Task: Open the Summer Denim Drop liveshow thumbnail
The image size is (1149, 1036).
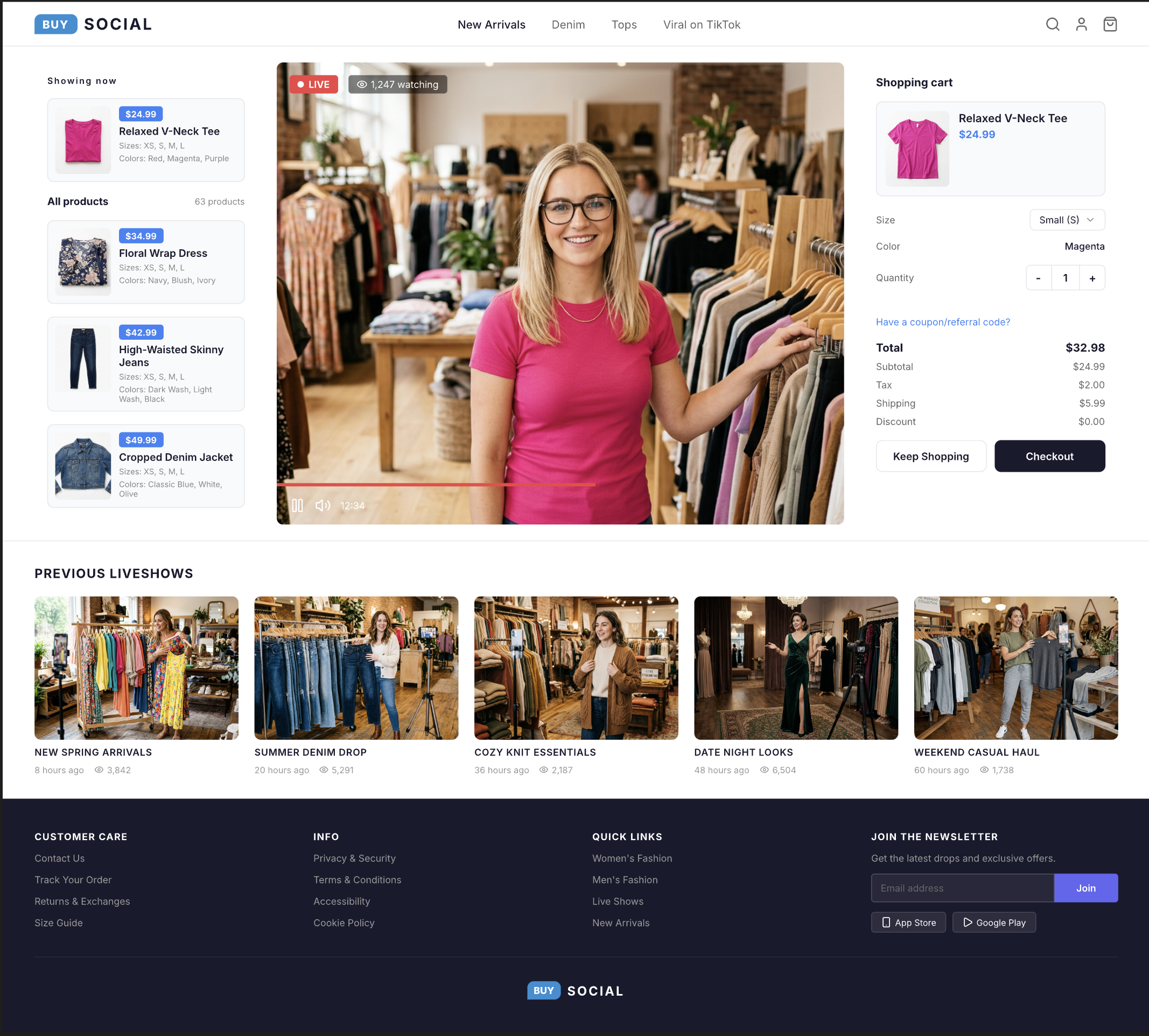Action: [356, 668]
